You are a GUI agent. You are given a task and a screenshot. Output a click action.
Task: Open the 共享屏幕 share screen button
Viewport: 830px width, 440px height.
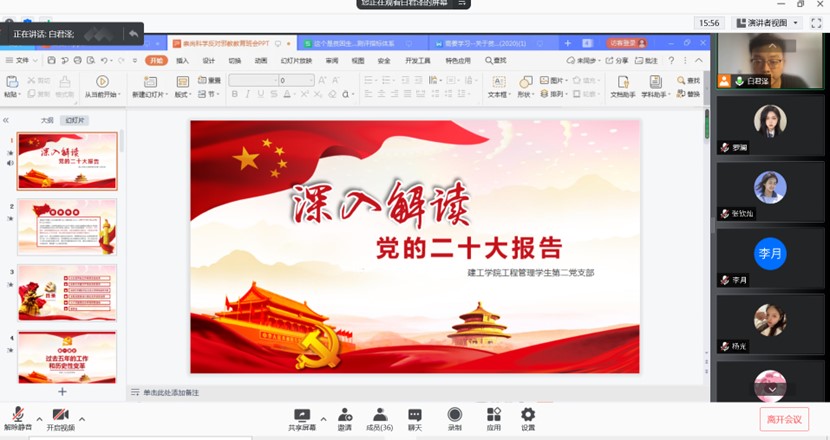point(302,419)
